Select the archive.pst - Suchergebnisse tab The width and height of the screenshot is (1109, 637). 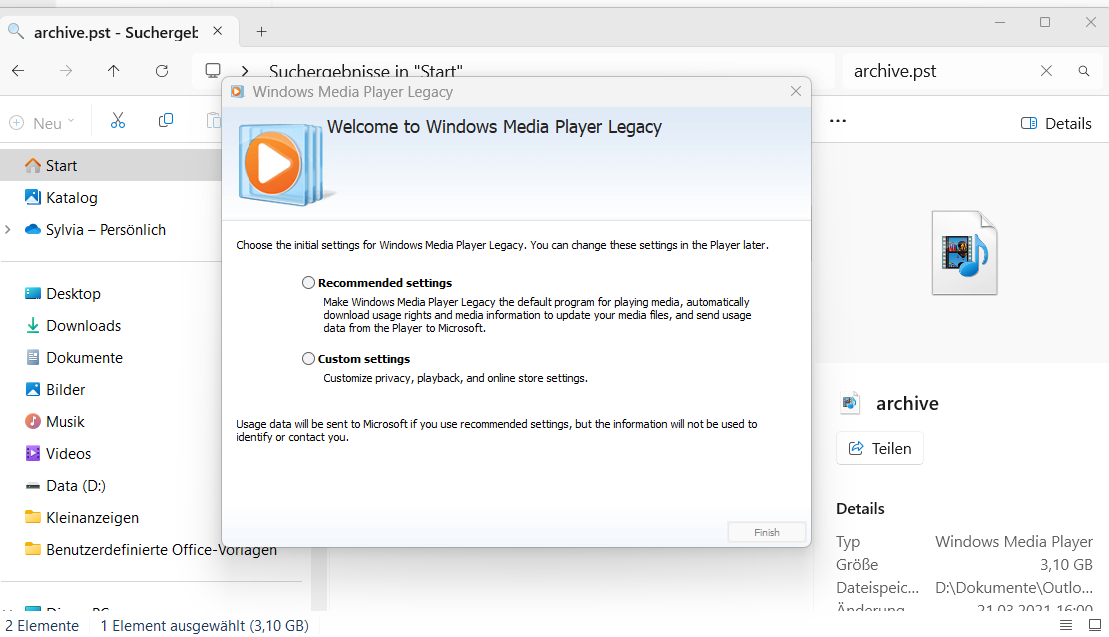coord(116,32)
